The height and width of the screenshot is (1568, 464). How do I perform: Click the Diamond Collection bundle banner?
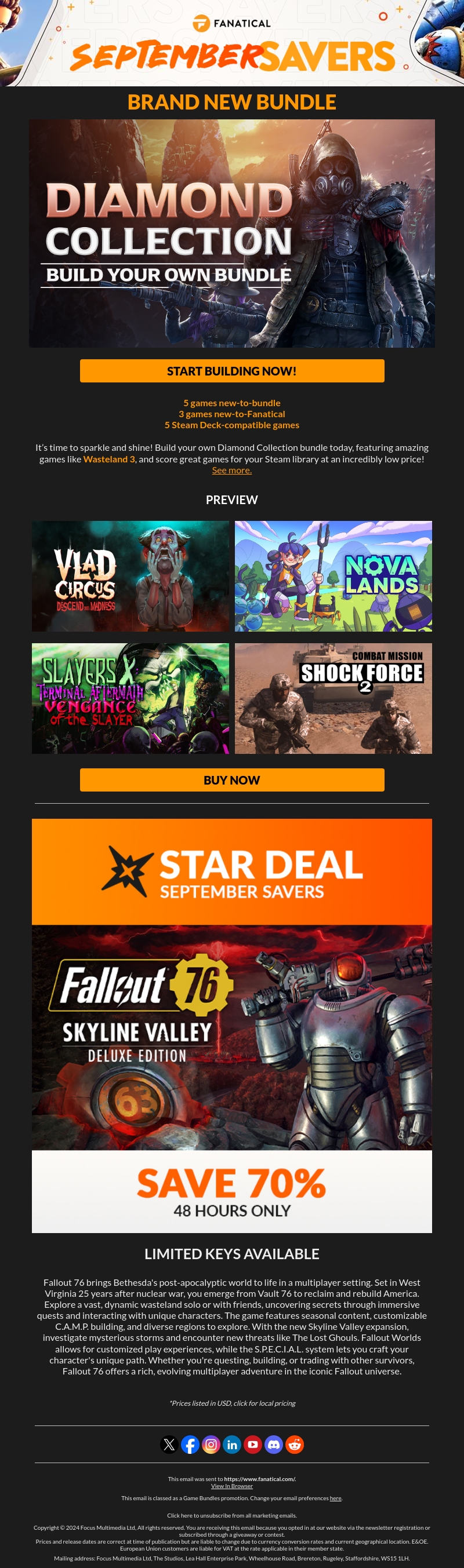tap(232, 233)
